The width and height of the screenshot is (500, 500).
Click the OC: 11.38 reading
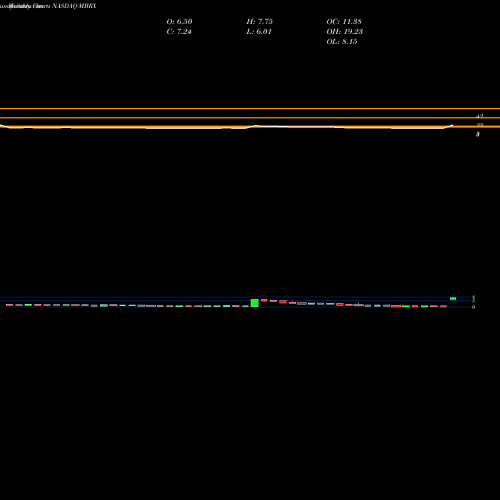coord(344,21)
